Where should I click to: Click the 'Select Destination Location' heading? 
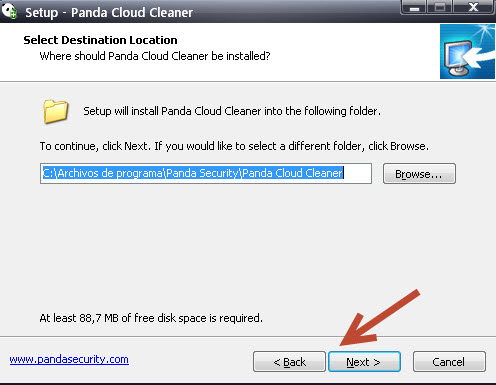click(100, 40)
